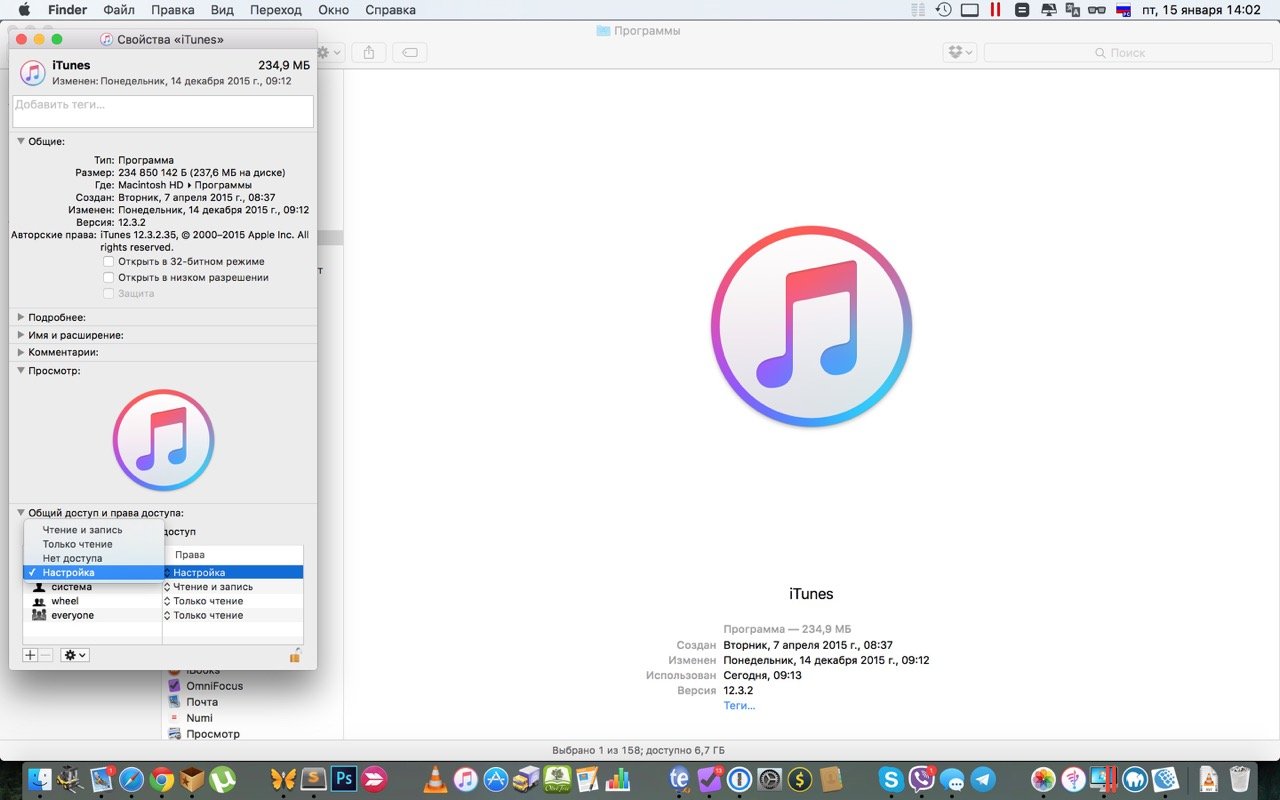Open the Dropbox toolbar dropdown in Finder
Image resolution: width=1280 pixels, height=800 pixels.
pyautogui.click(x=959, y=52)
